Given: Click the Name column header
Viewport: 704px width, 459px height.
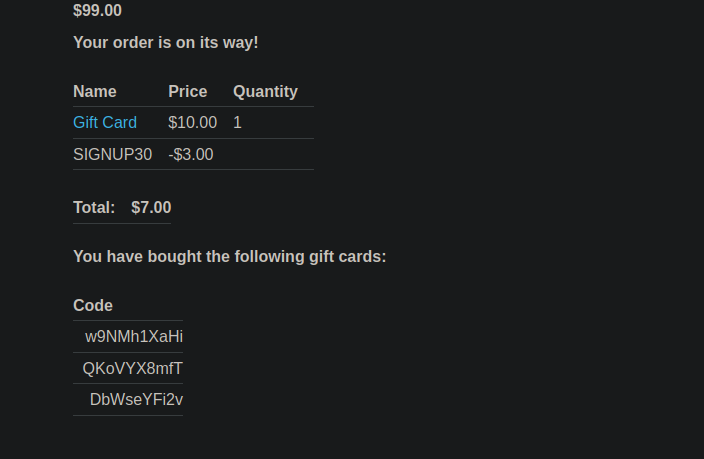Looking at the screenshot, I should [95, 91].
